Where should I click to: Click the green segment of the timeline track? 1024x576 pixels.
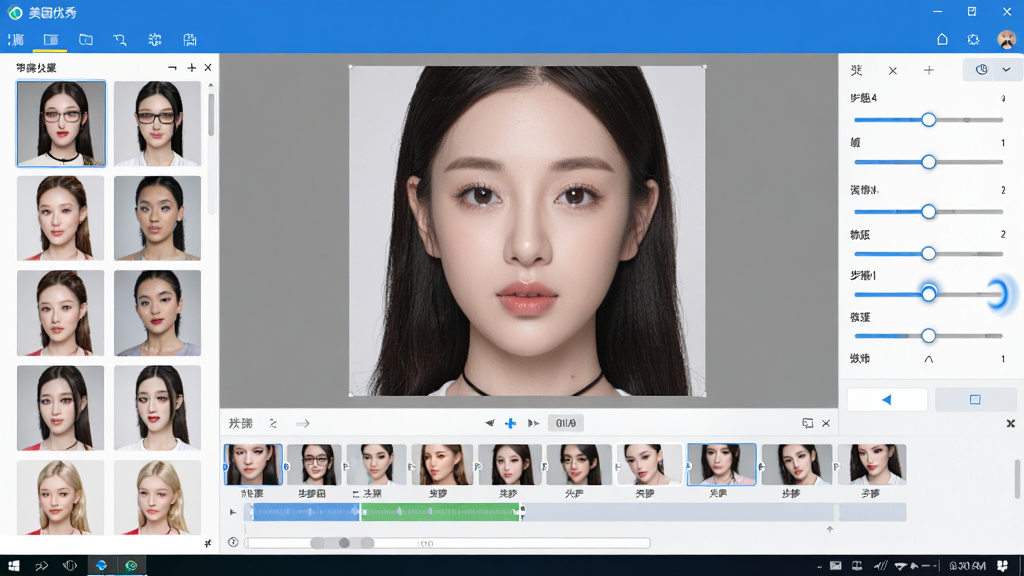[441, 511]
